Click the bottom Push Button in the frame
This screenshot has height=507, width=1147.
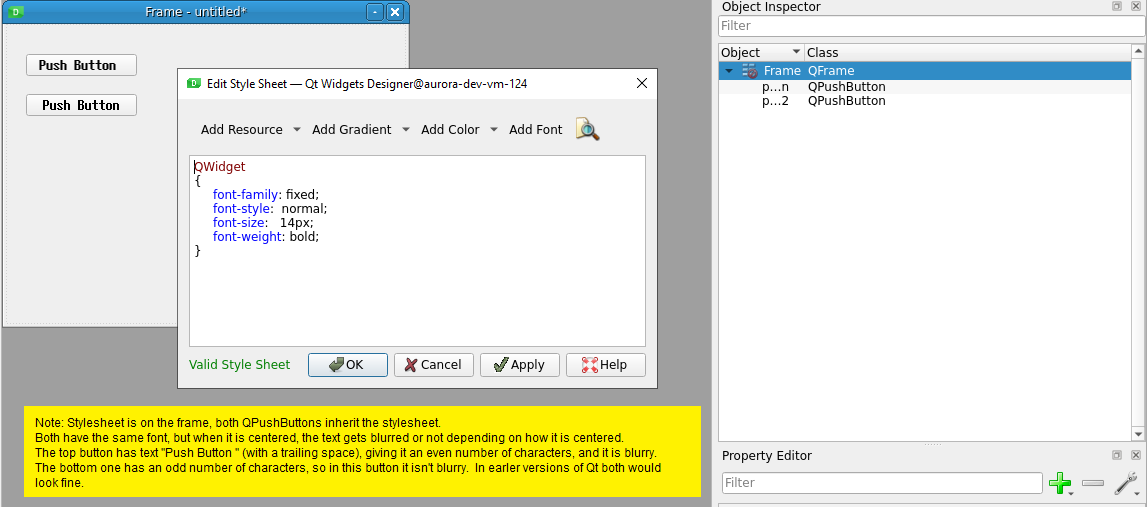(81, 105)
